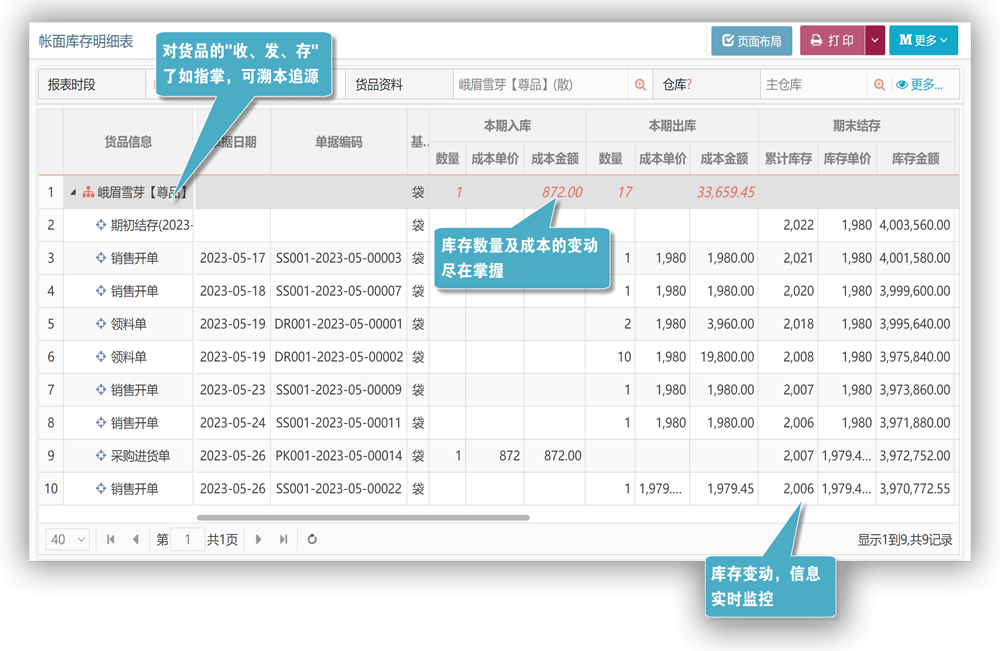Click the horizontal scrollbar under the table
Image resolution: width=1000 pixels, height=651 pixels.
point(363,518)
